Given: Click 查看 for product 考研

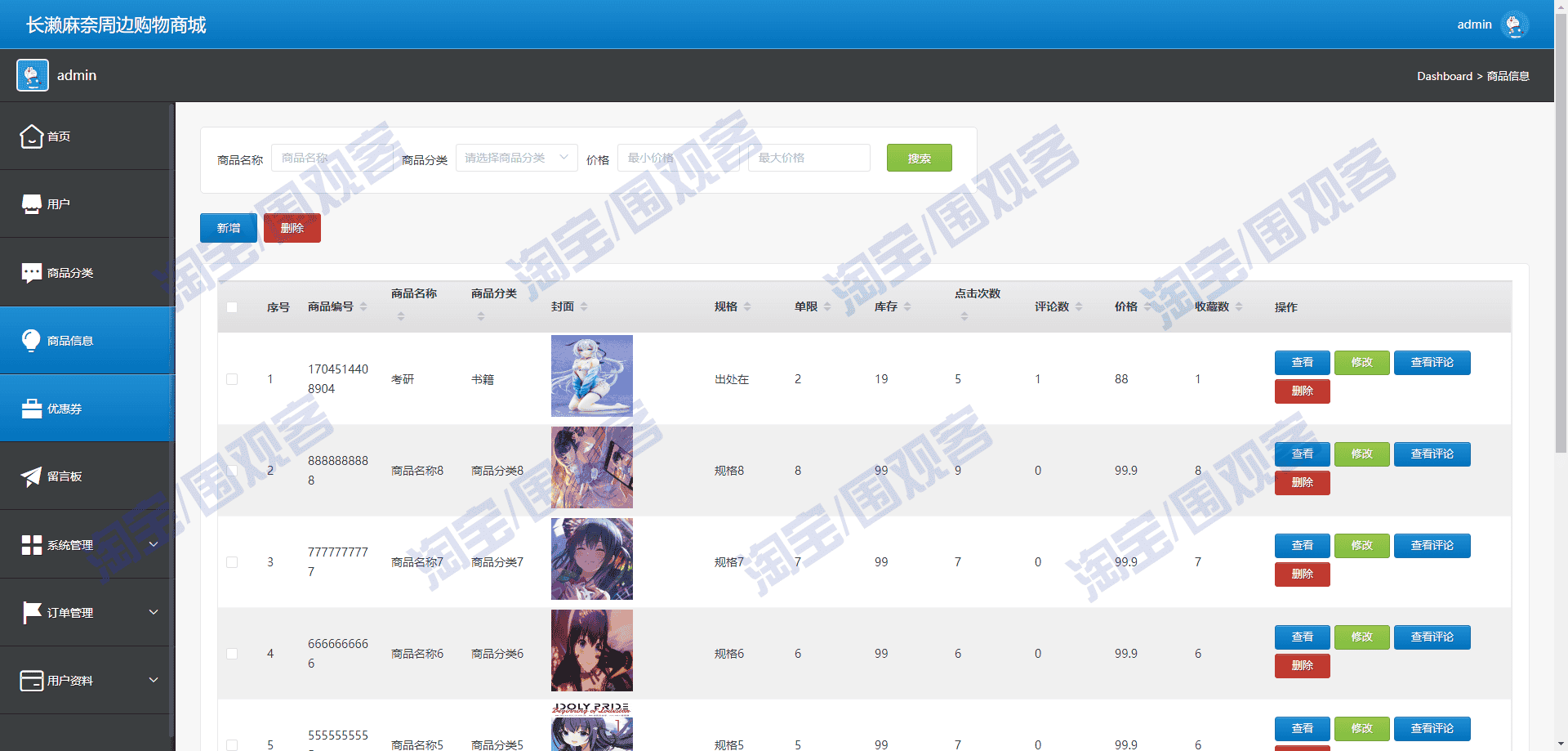Looking at the screenshot, I should click(x=1302, y=362).
